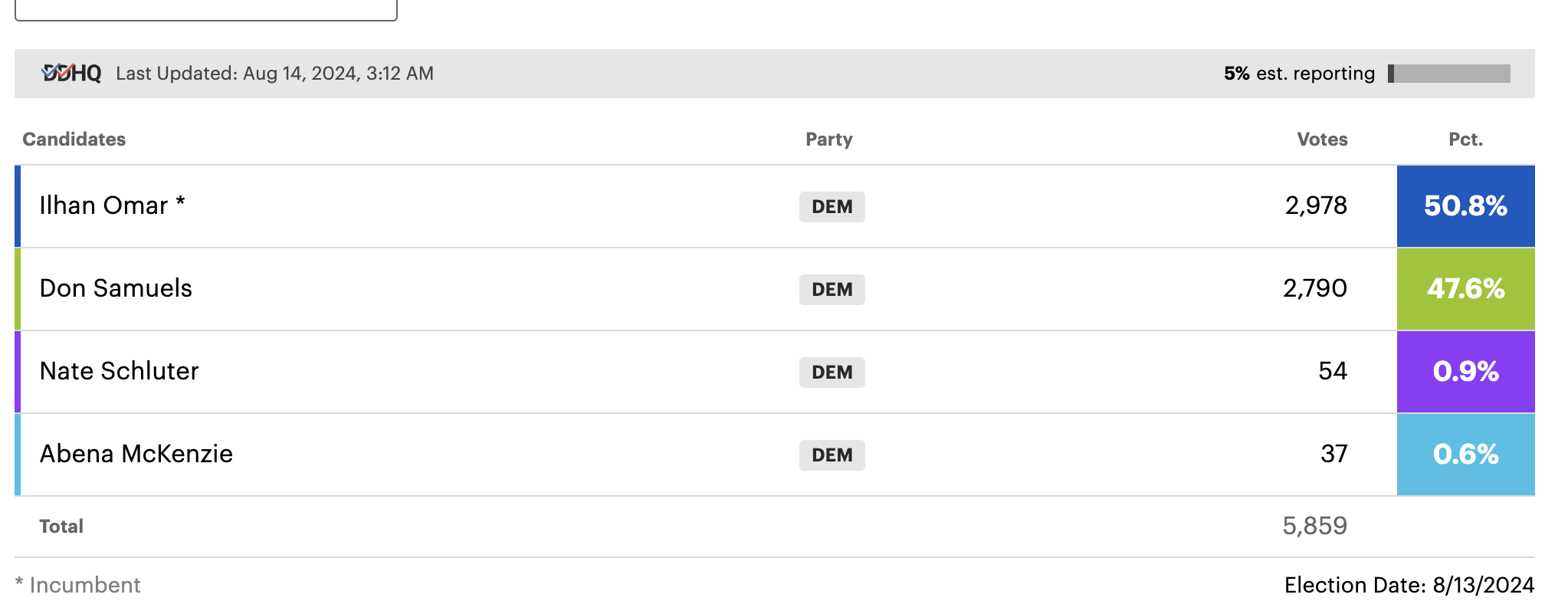Click the DEM badge for Nate Schluter

click(x=832, y=373)
